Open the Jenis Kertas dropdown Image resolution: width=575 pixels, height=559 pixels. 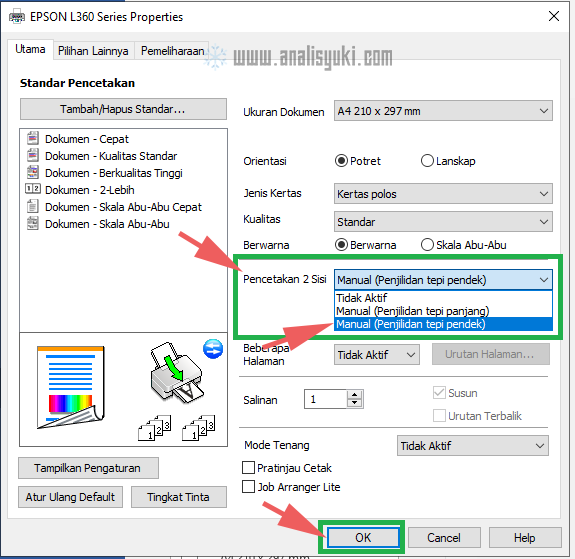[443, 194]
